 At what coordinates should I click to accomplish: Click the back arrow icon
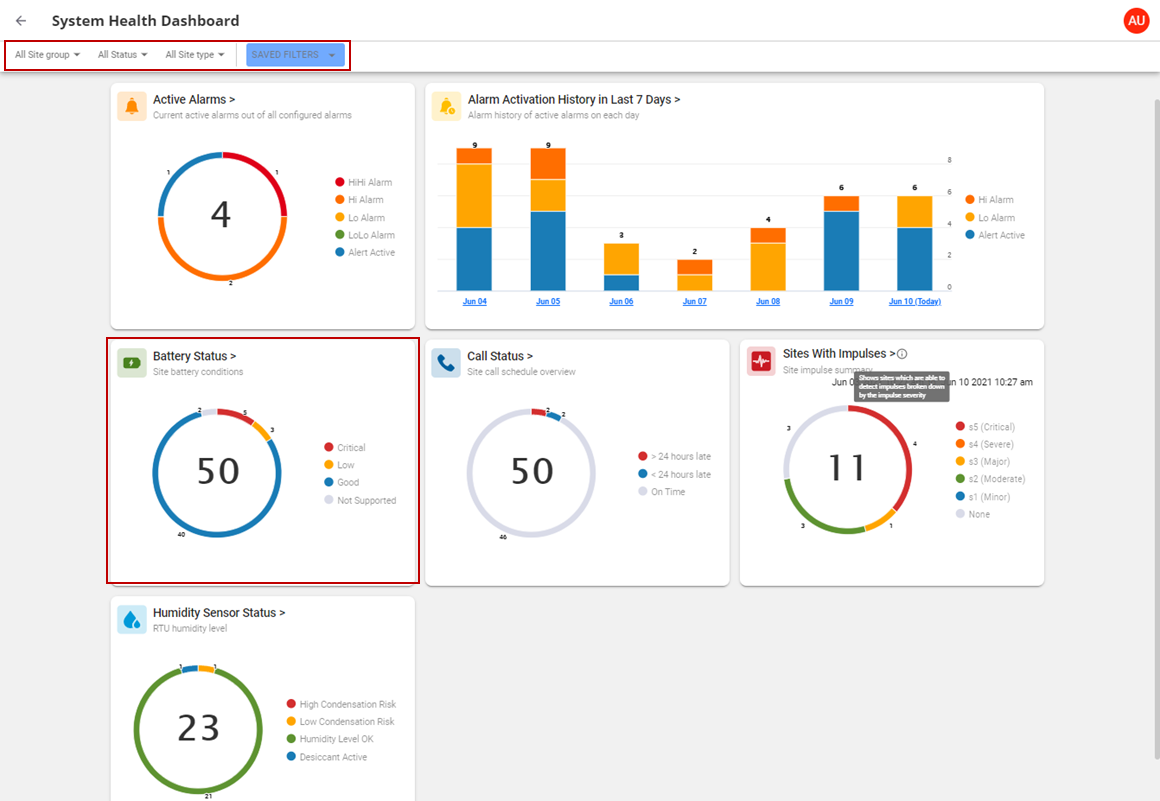coord(21,21)
